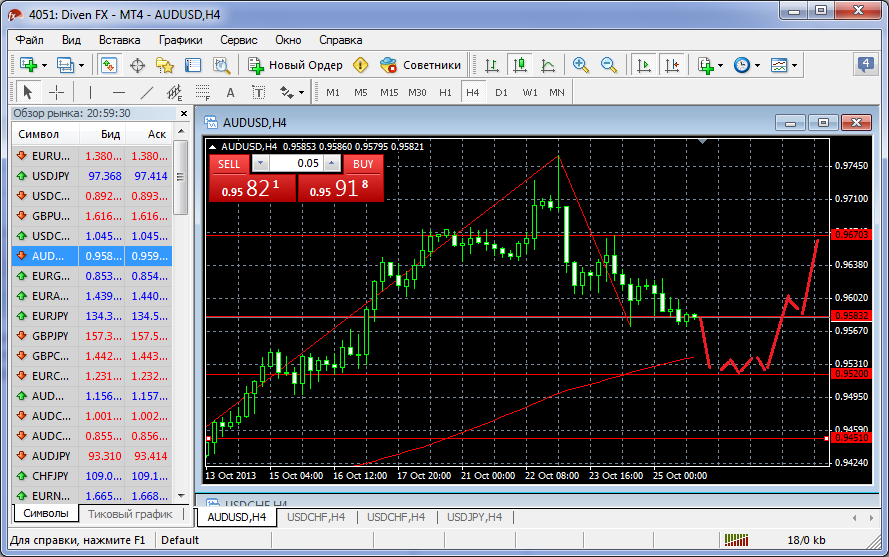Image resolution: width=889 pixels, height=557 pixels.
Task: Zoom out the chart
Action: (609, 65)
